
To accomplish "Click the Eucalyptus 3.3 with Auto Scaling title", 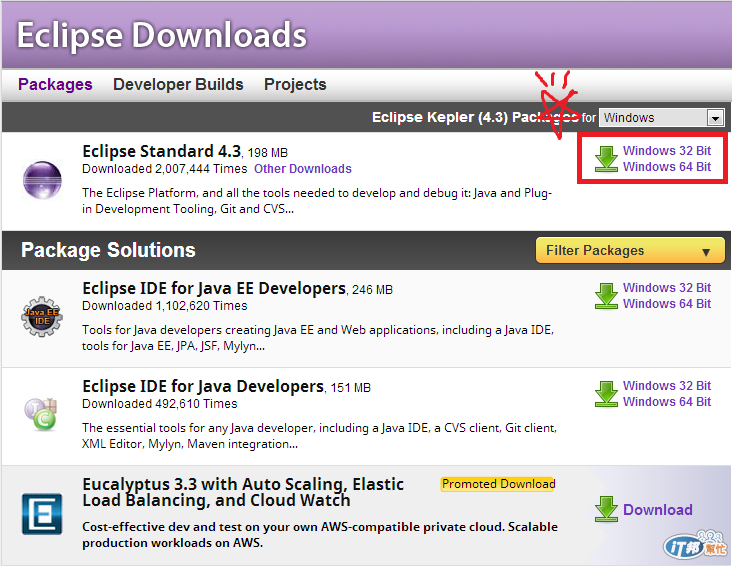I will coord(243,492).
